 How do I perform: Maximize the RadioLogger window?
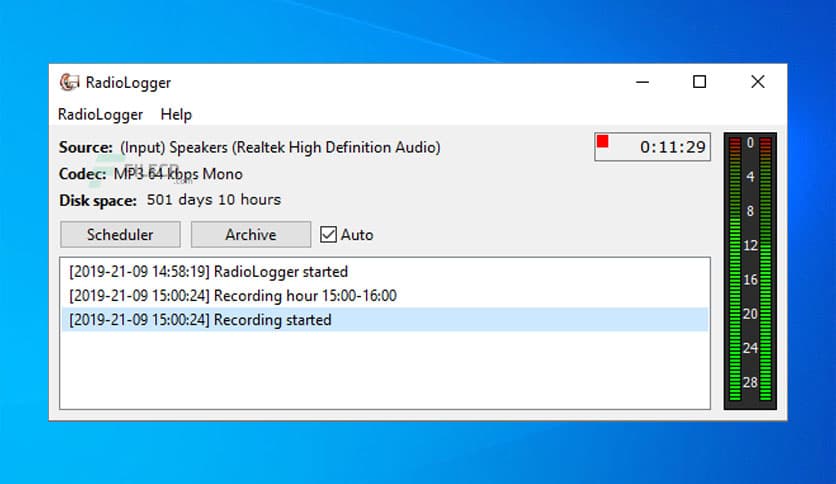tap(700, 82)
